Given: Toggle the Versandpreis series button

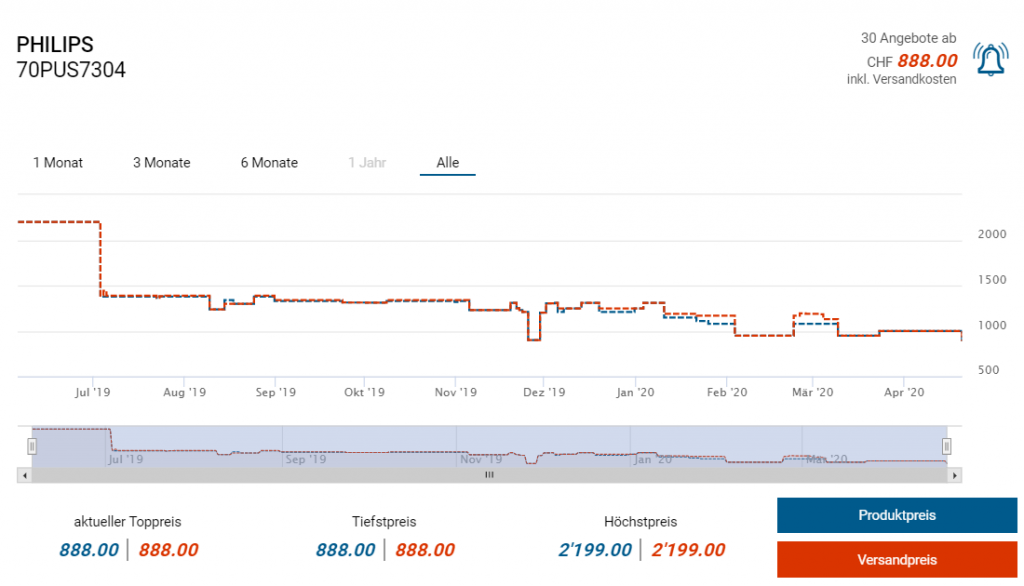Looking at the screenshot, I should [897, 560].
